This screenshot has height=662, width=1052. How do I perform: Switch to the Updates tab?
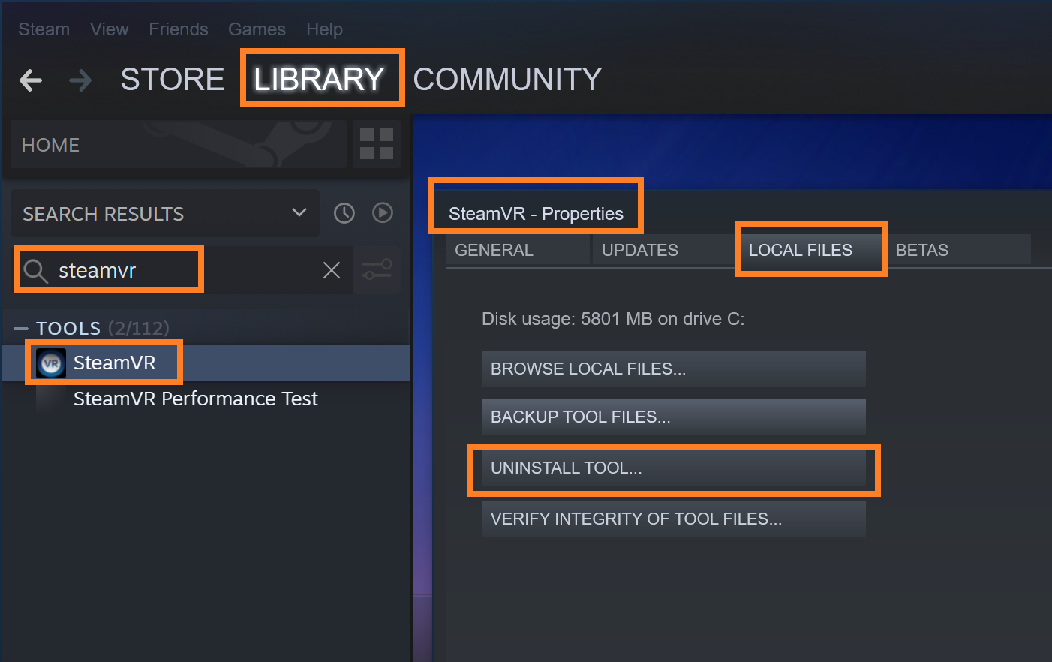click(664, 250)
